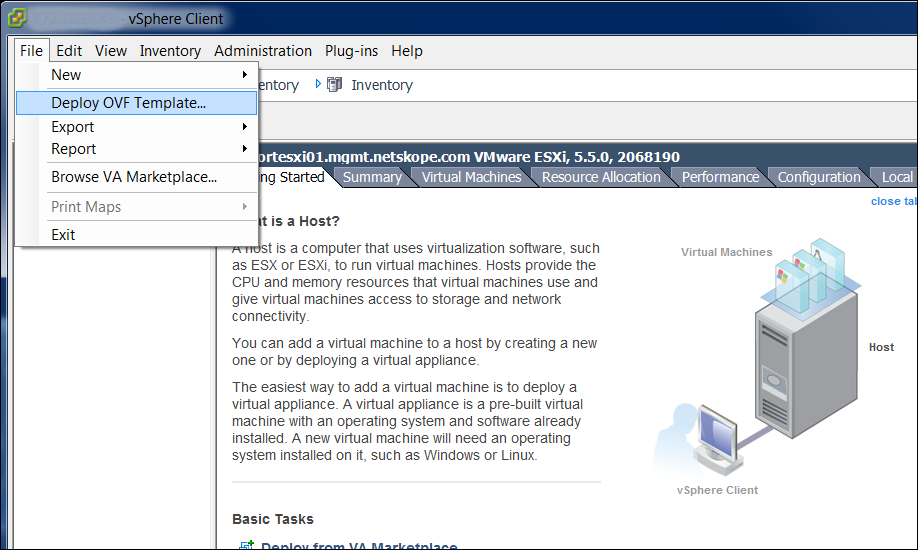
Task: Click the vSphere Client title bar logo
Action: (x=18, y=18)
